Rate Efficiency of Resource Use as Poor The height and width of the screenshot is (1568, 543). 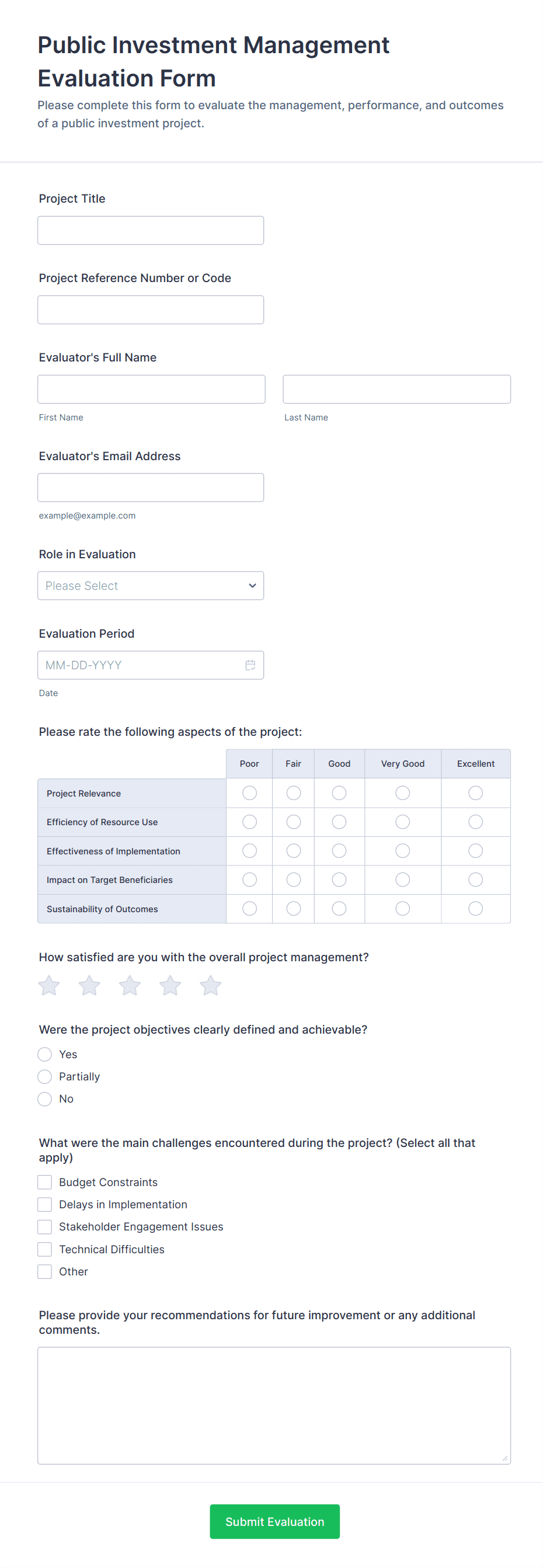pos(249,822)
